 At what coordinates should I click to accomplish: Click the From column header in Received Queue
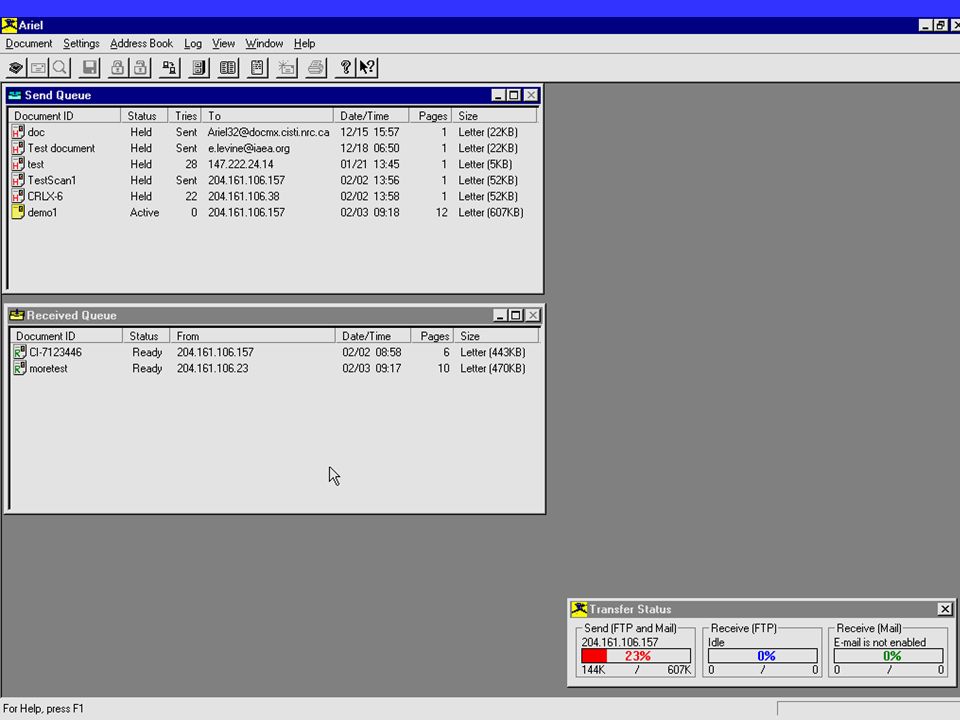click(x=252, y=336)
